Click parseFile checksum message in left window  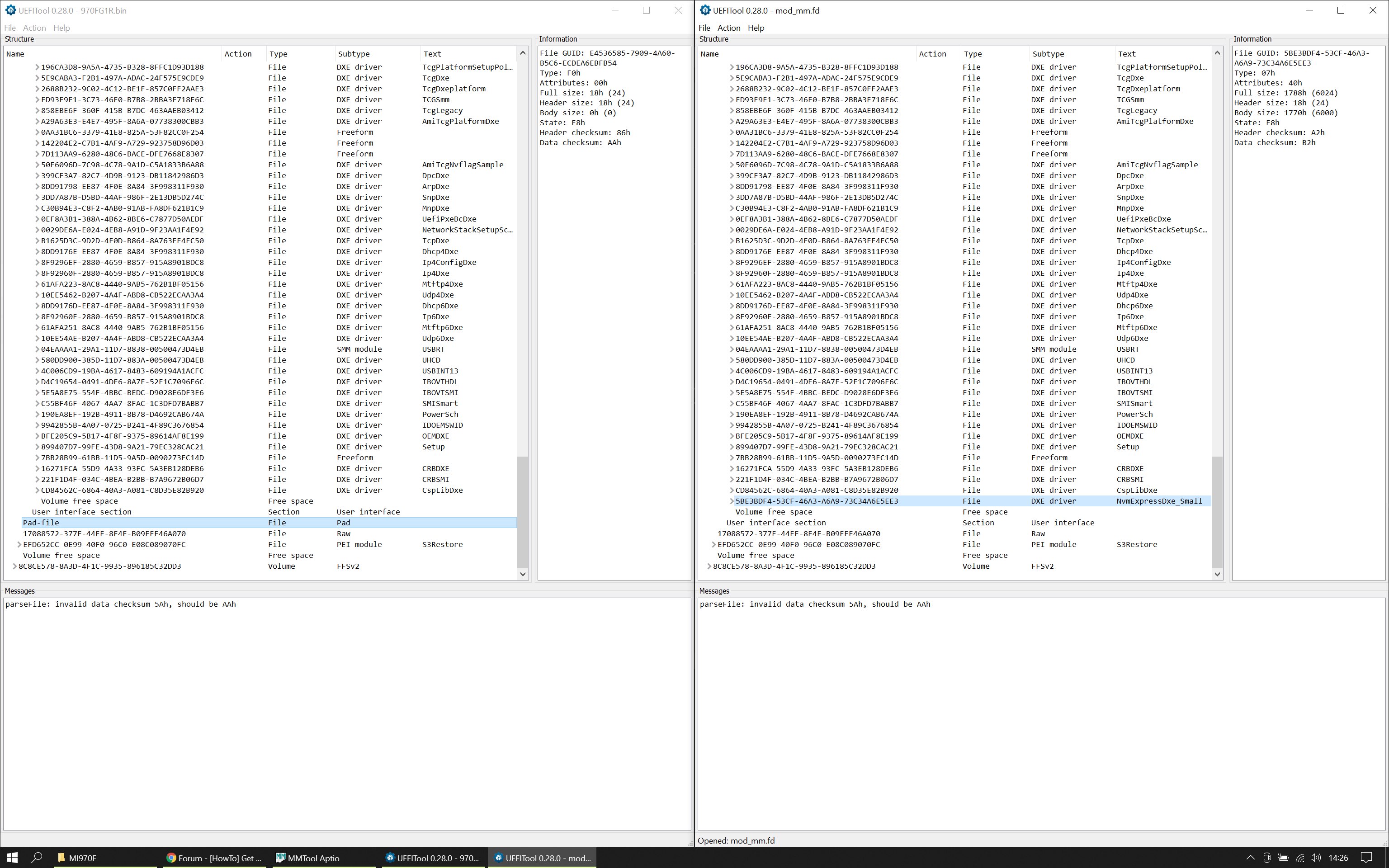tap(121, 604)
